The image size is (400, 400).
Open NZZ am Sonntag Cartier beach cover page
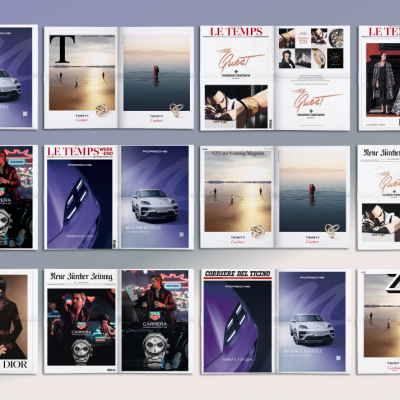click(237, 197)
